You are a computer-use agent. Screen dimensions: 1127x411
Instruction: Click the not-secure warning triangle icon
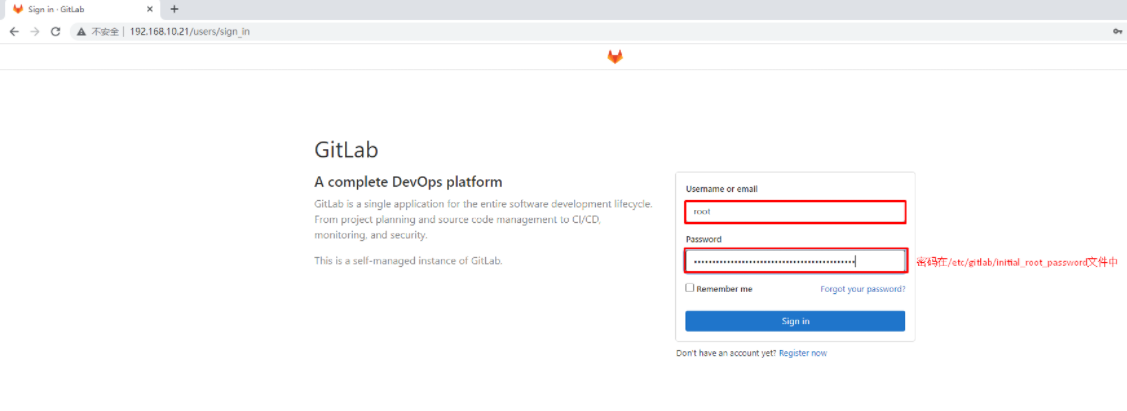pos(83,32)
